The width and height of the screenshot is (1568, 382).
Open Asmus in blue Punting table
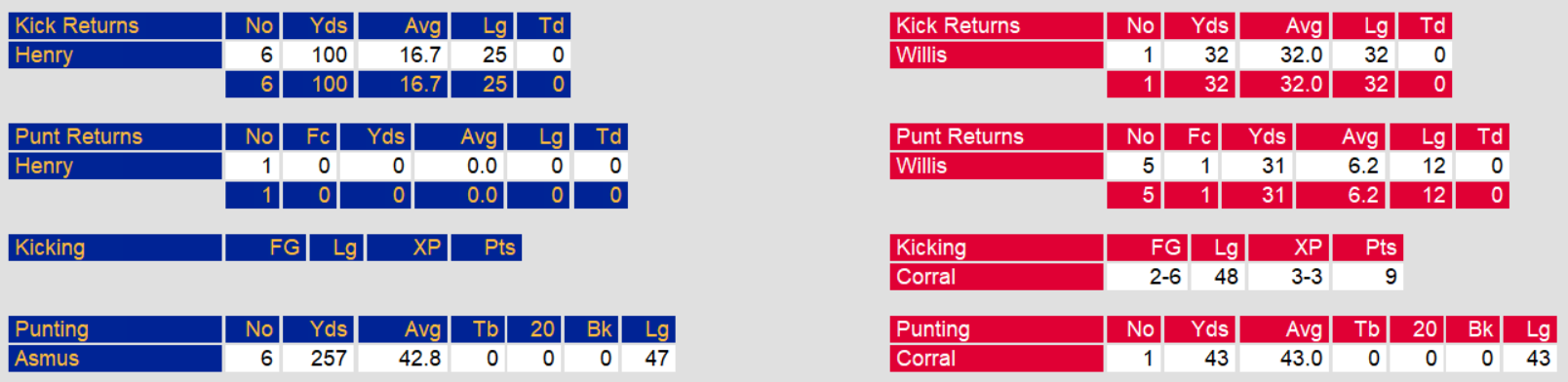point(47,359)
